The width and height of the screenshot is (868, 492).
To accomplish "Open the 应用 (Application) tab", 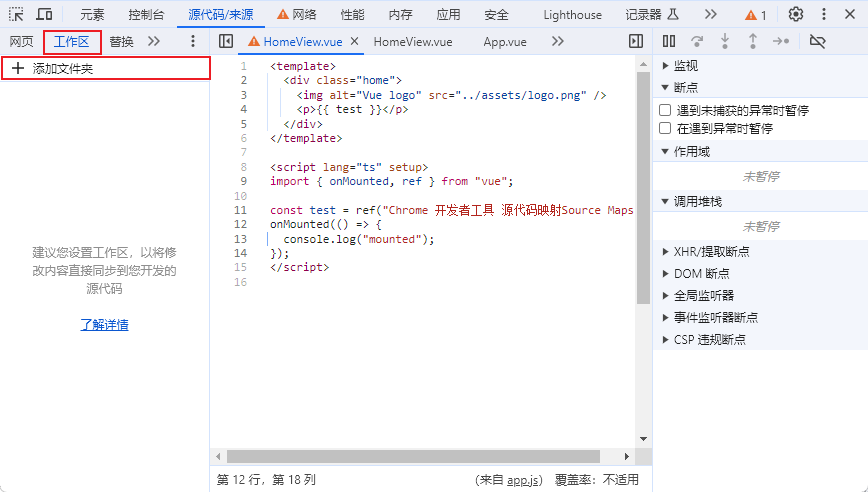I will [448, 15].
